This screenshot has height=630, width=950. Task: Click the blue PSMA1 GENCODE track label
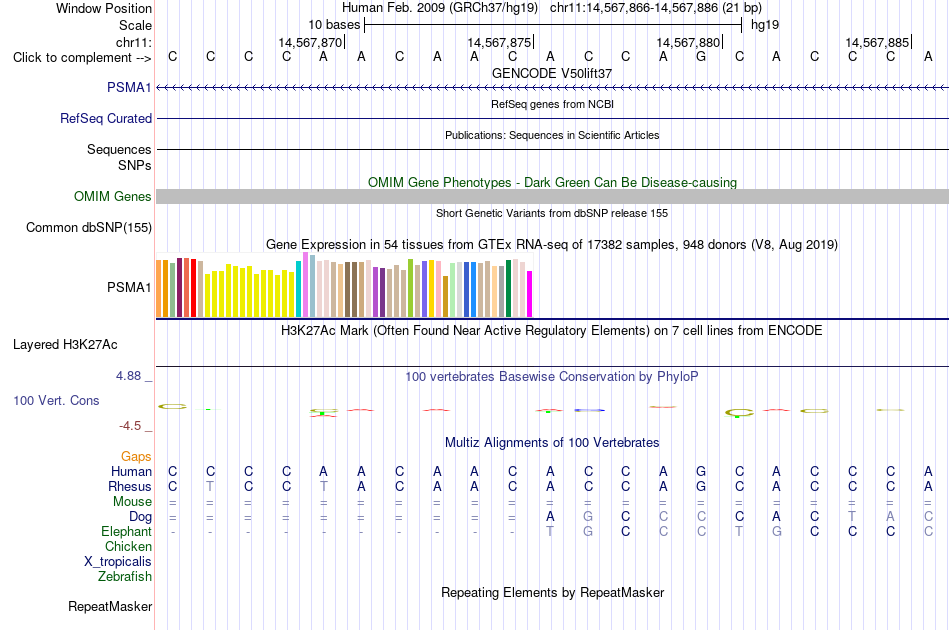tap(129, 88)
